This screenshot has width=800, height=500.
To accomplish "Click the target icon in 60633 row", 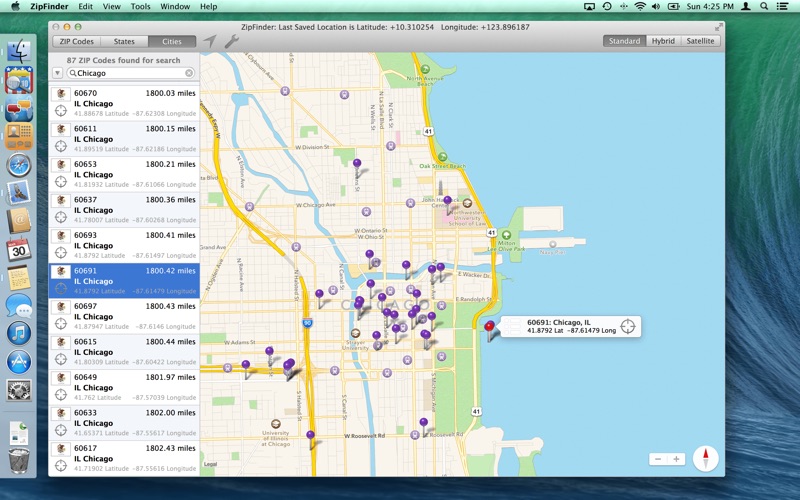I will point(61,430).
